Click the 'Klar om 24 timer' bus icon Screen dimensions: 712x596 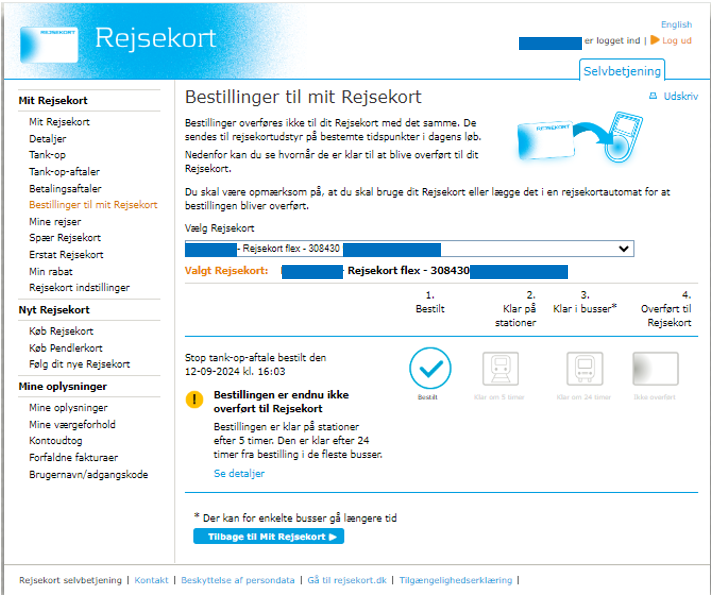(x=585, y=369)
